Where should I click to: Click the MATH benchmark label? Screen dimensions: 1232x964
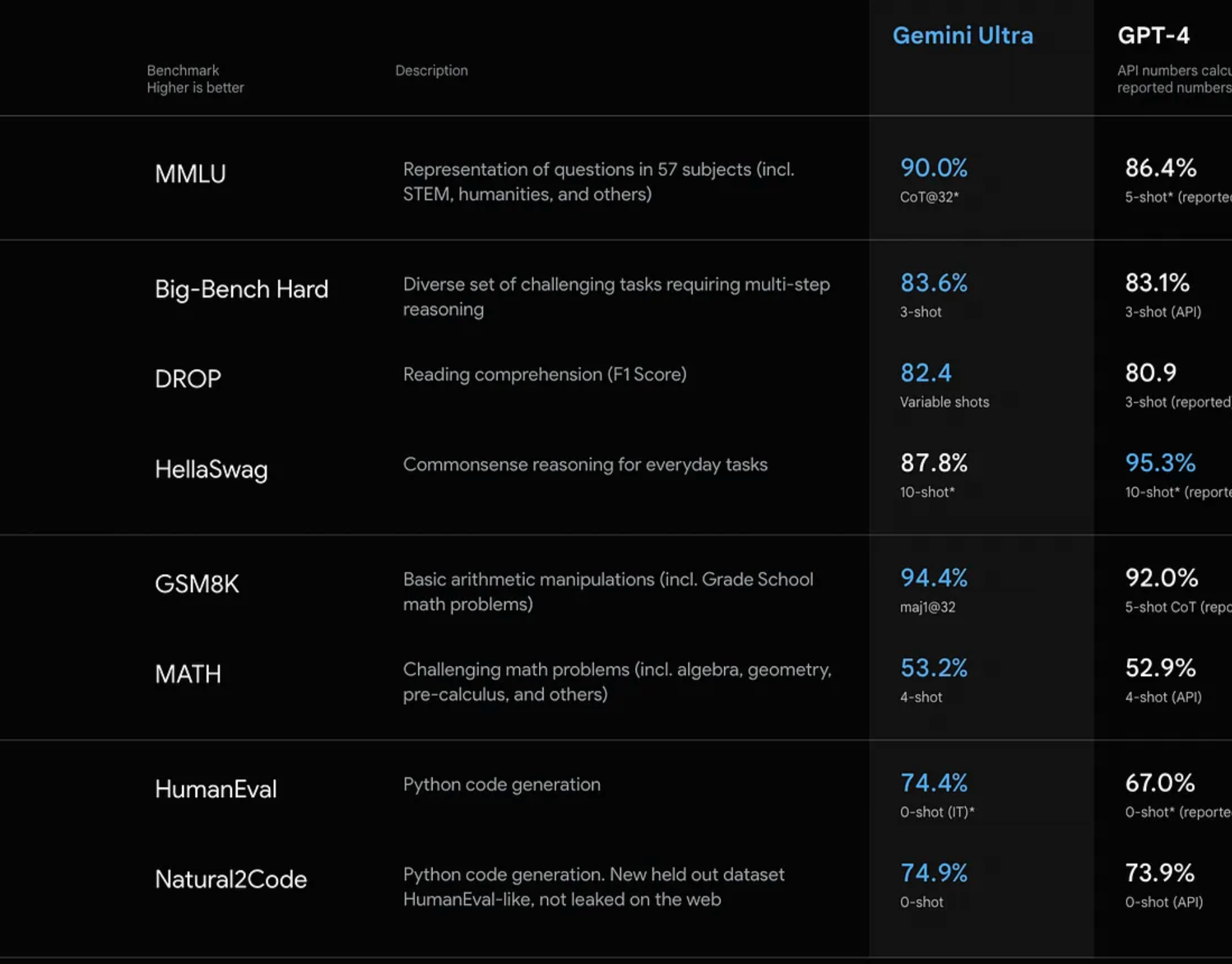[x=188, y=674]
